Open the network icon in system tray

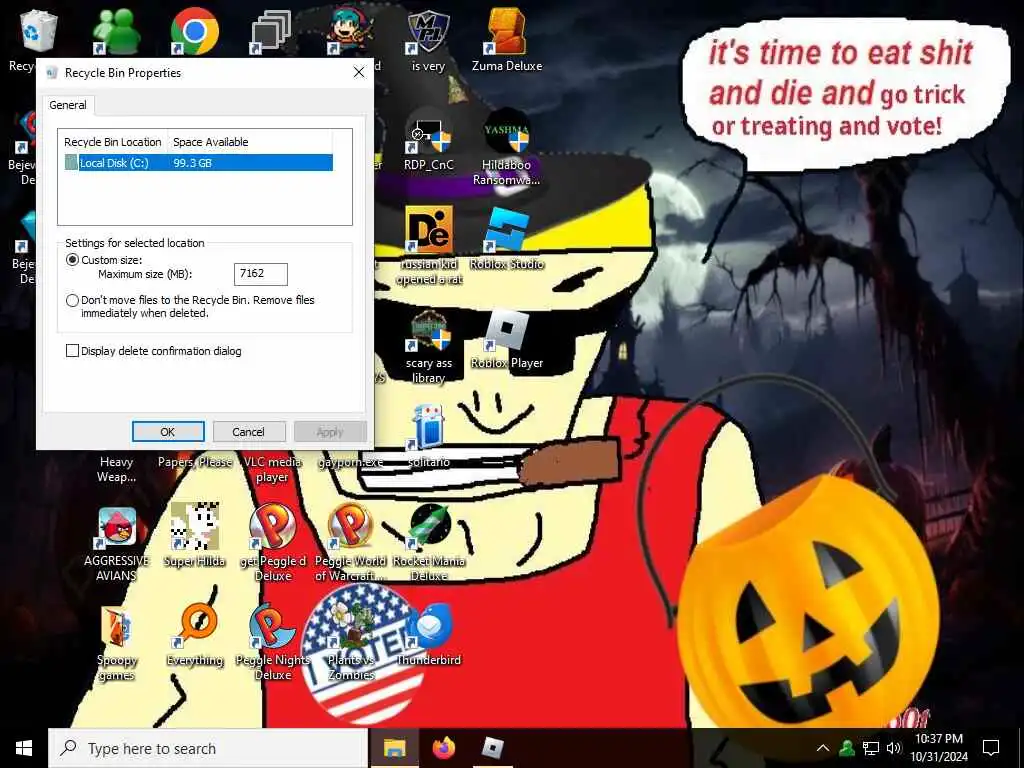pyautogui.click(x=871, y=748)
